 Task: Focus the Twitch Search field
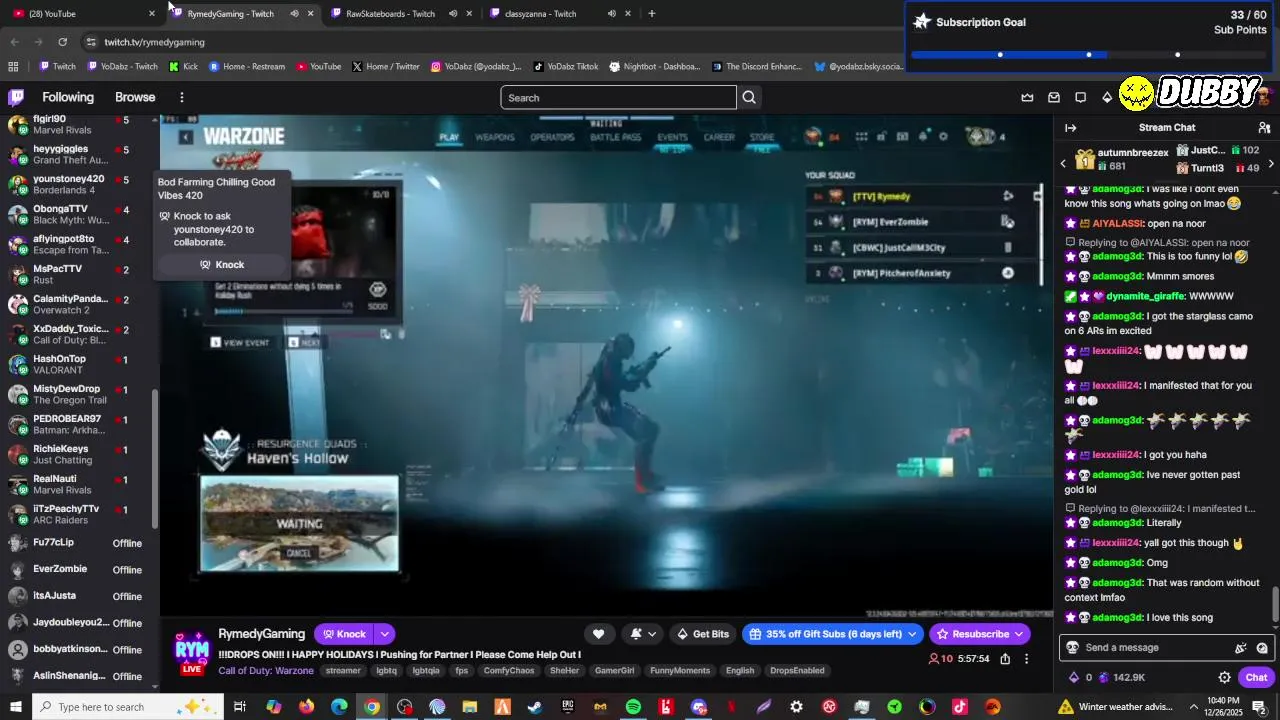618,97
